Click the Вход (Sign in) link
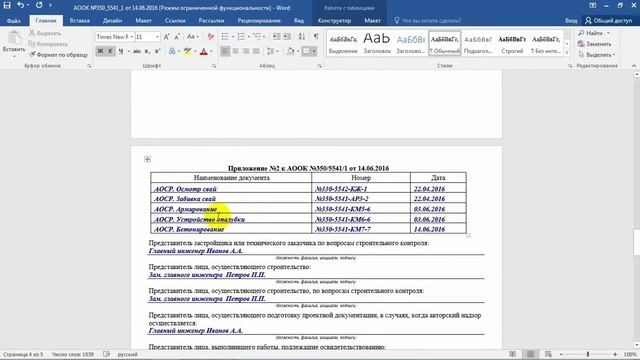Screen dimensions: 640x360 (x=571, y=20)
